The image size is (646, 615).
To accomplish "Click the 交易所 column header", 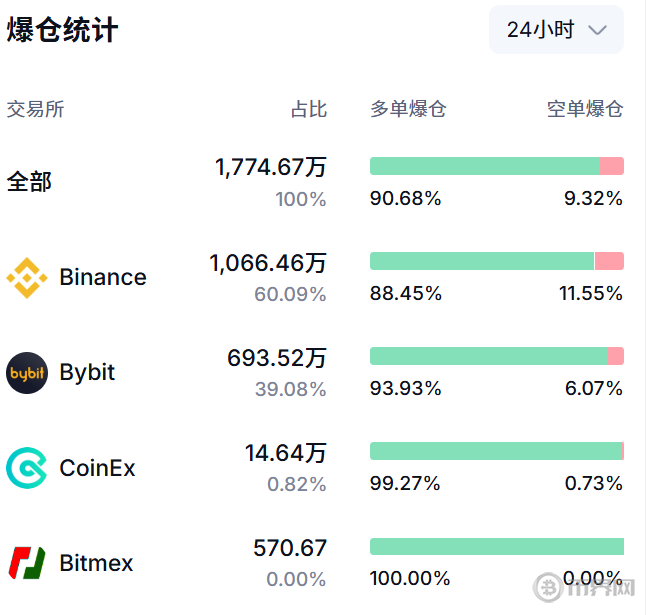I will [x=35, y=109].
